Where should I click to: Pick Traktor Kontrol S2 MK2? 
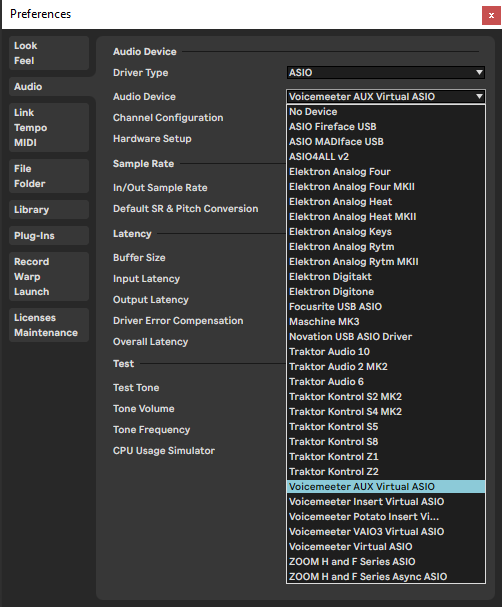(386, 397)
